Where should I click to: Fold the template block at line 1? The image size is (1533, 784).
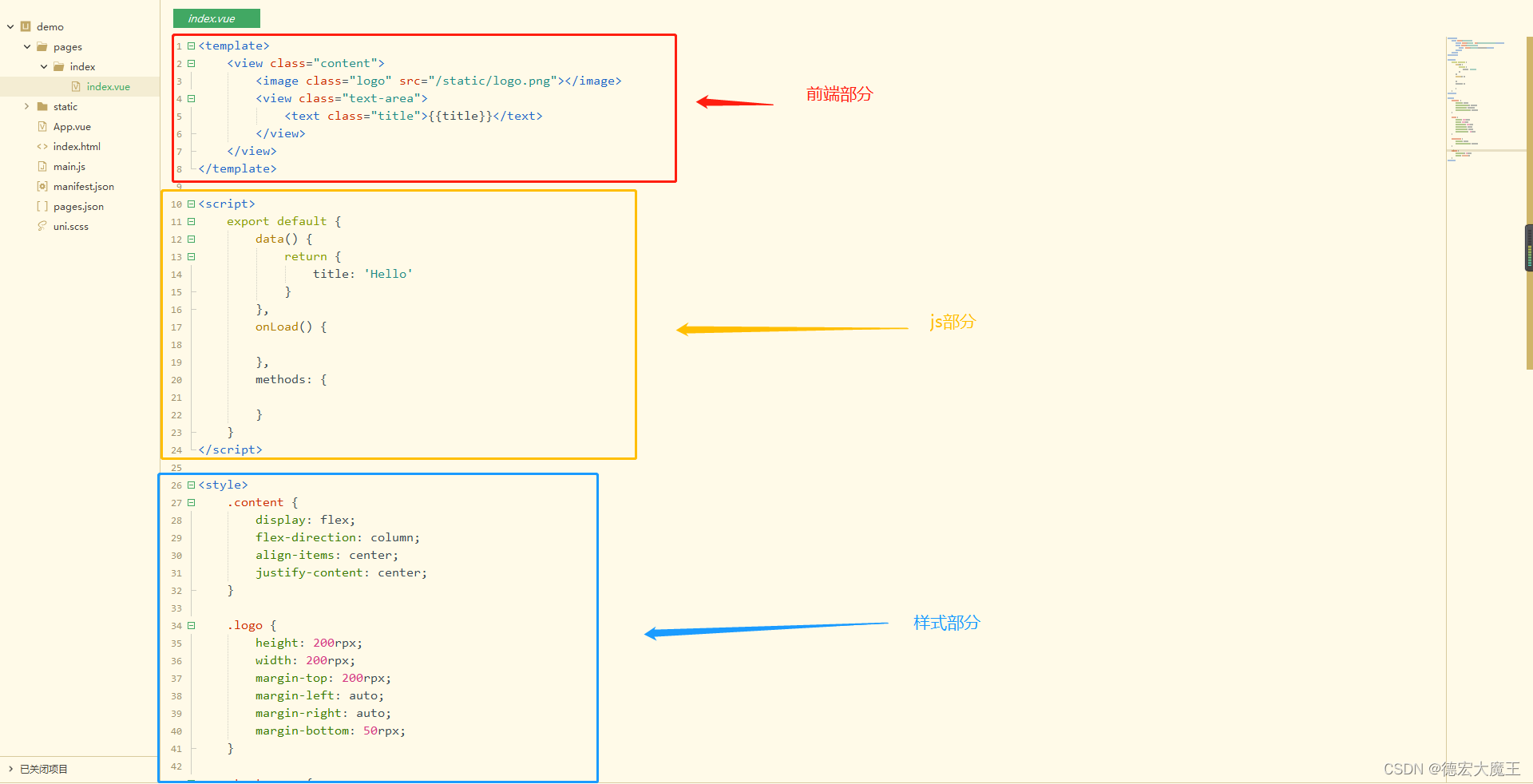pos(192,46)
